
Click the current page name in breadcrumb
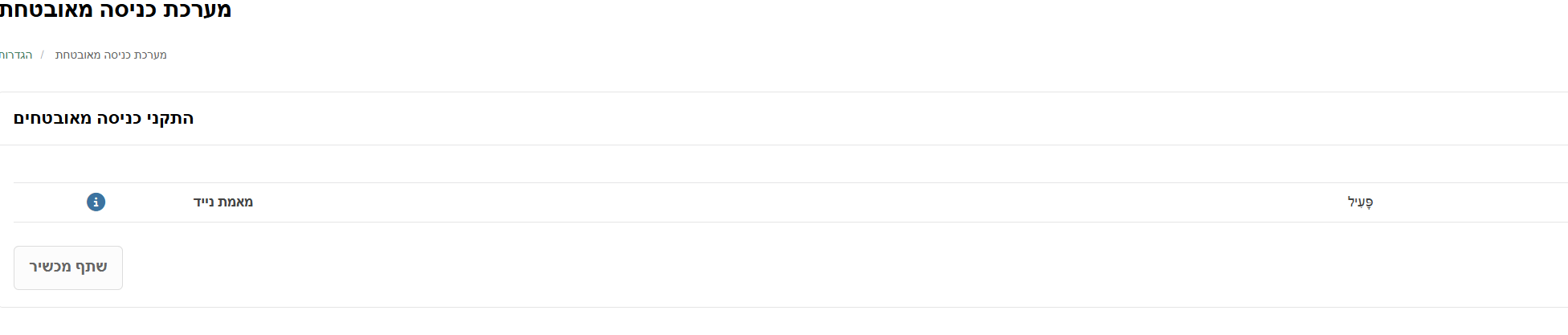click(x=111, y=55)
